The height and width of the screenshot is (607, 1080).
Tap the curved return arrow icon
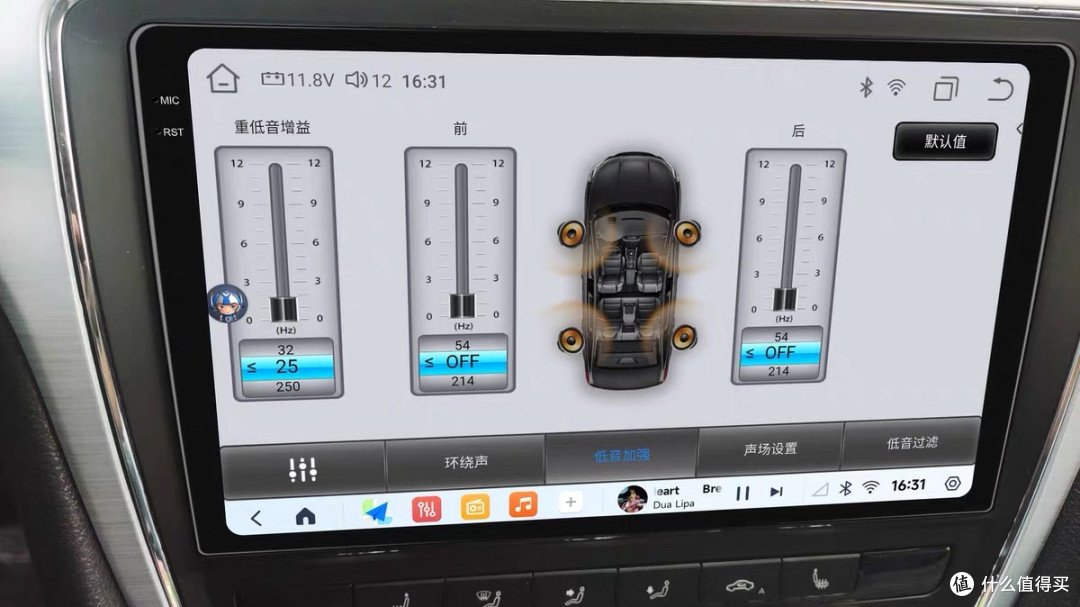point(1000,90)
